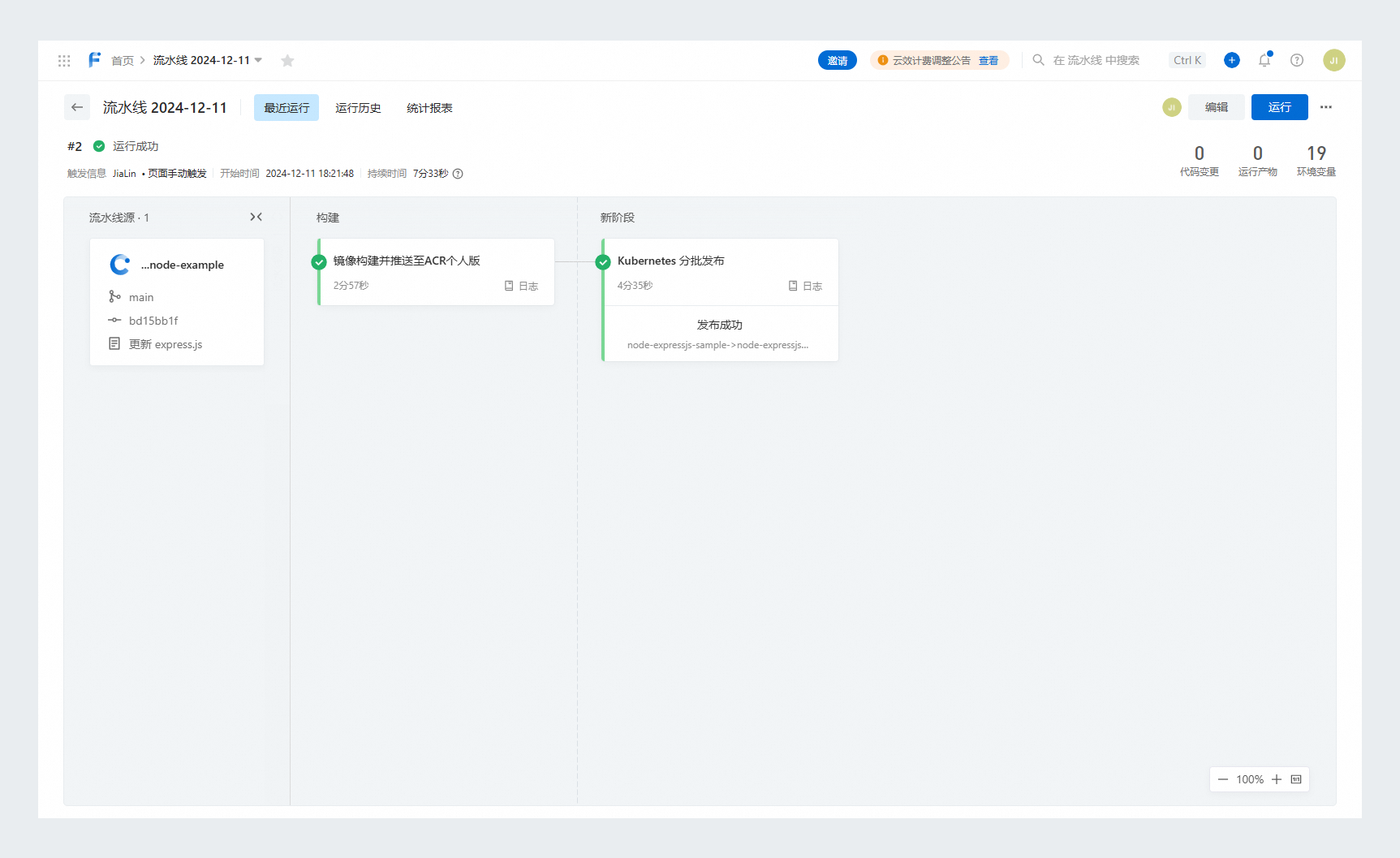Click member avatar next to 编辑
This screenshot has height=858, width=1400.
(x=1172, y=107)
